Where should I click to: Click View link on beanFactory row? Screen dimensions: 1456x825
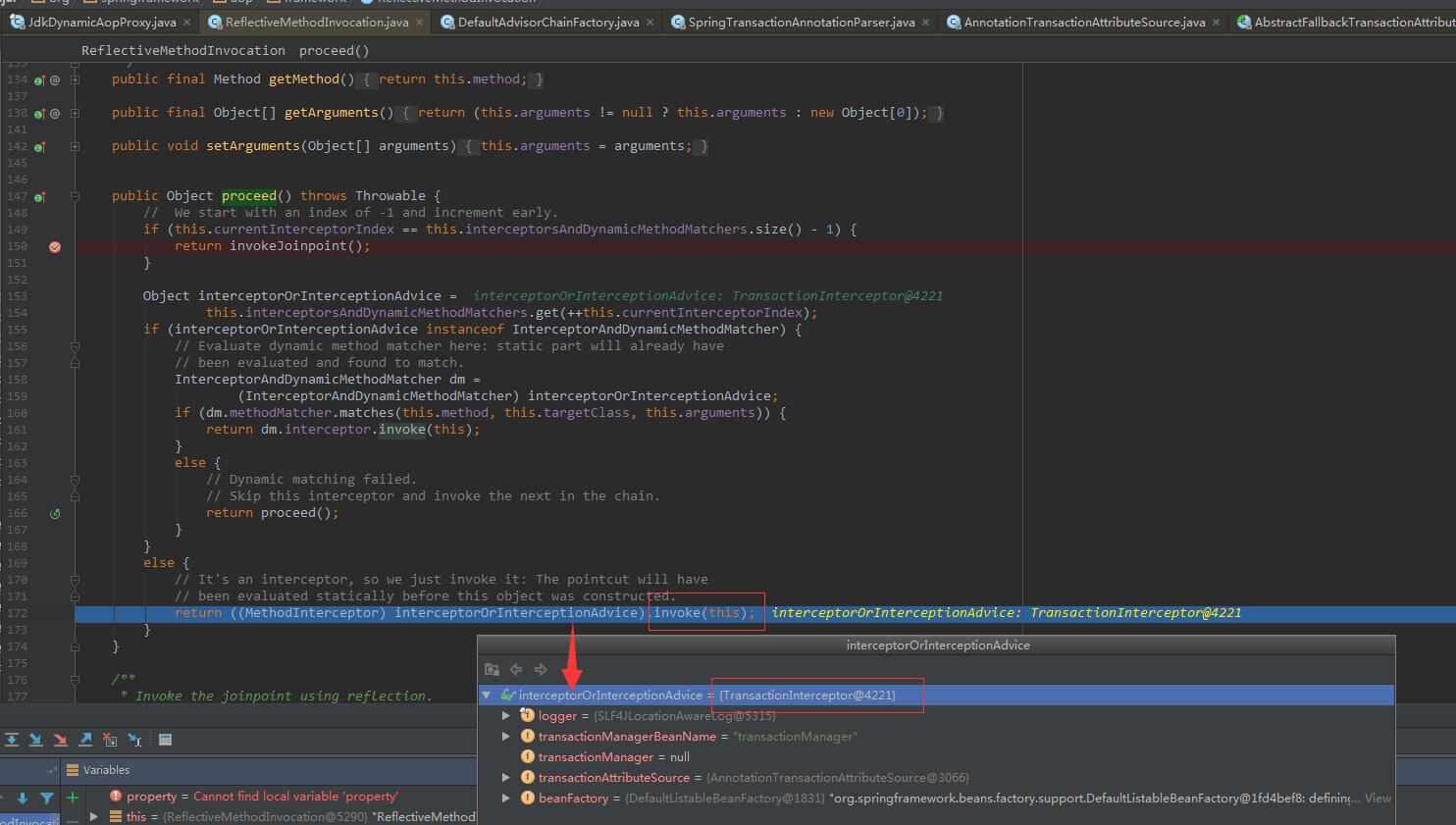tap(1378, 798)
